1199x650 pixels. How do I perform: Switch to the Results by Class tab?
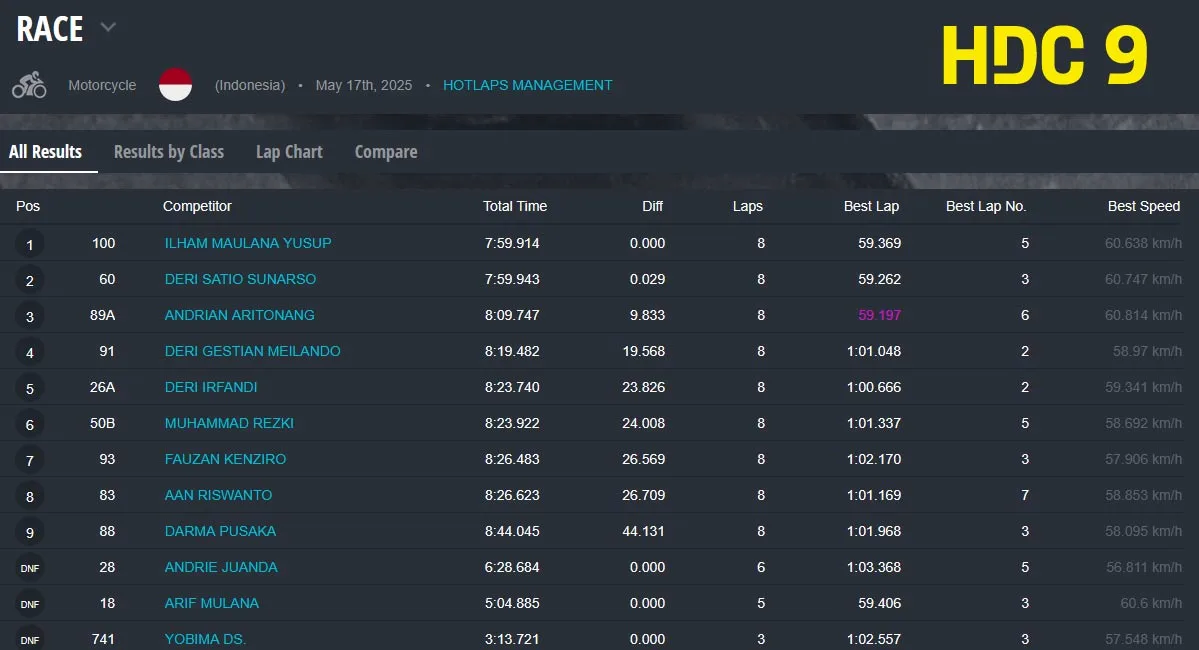(x=169, y=151)
